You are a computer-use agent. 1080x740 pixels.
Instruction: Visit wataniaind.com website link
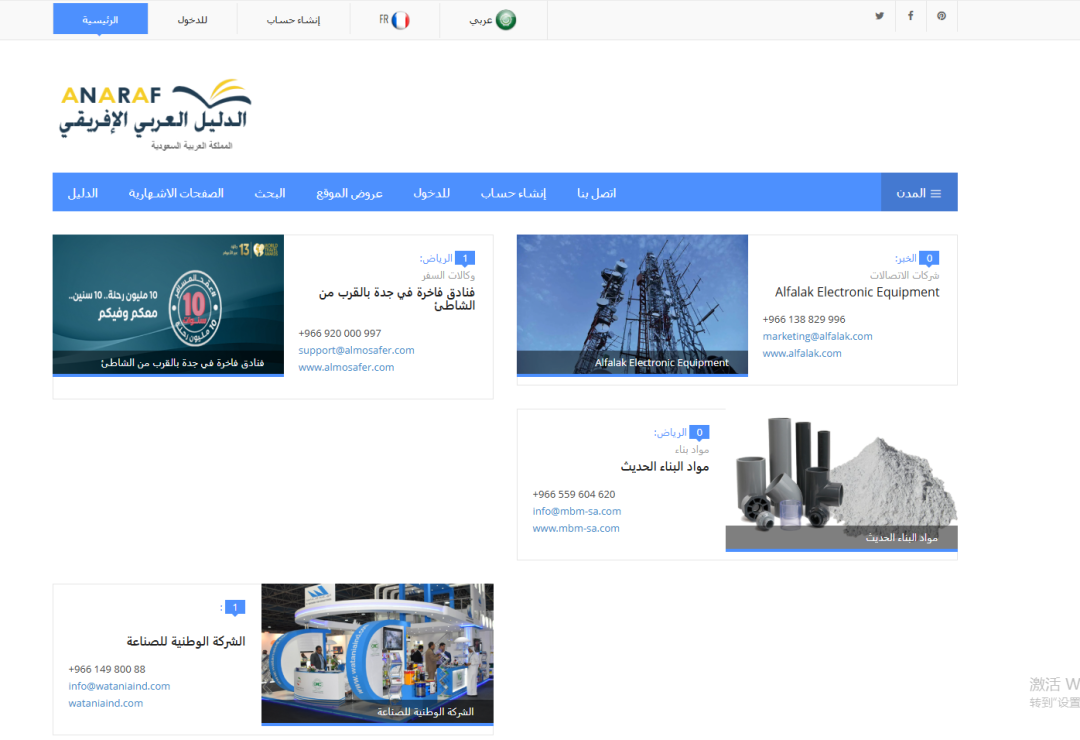(105, 703)
